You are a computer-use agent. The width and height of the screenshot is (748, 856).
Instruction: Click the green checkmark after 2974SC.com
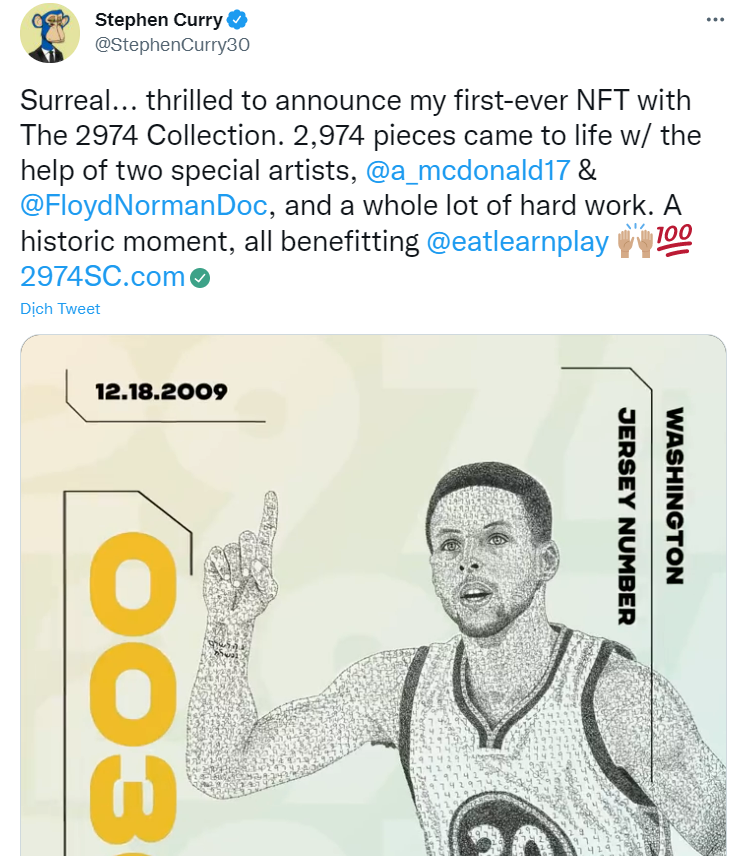coord(200,278)
